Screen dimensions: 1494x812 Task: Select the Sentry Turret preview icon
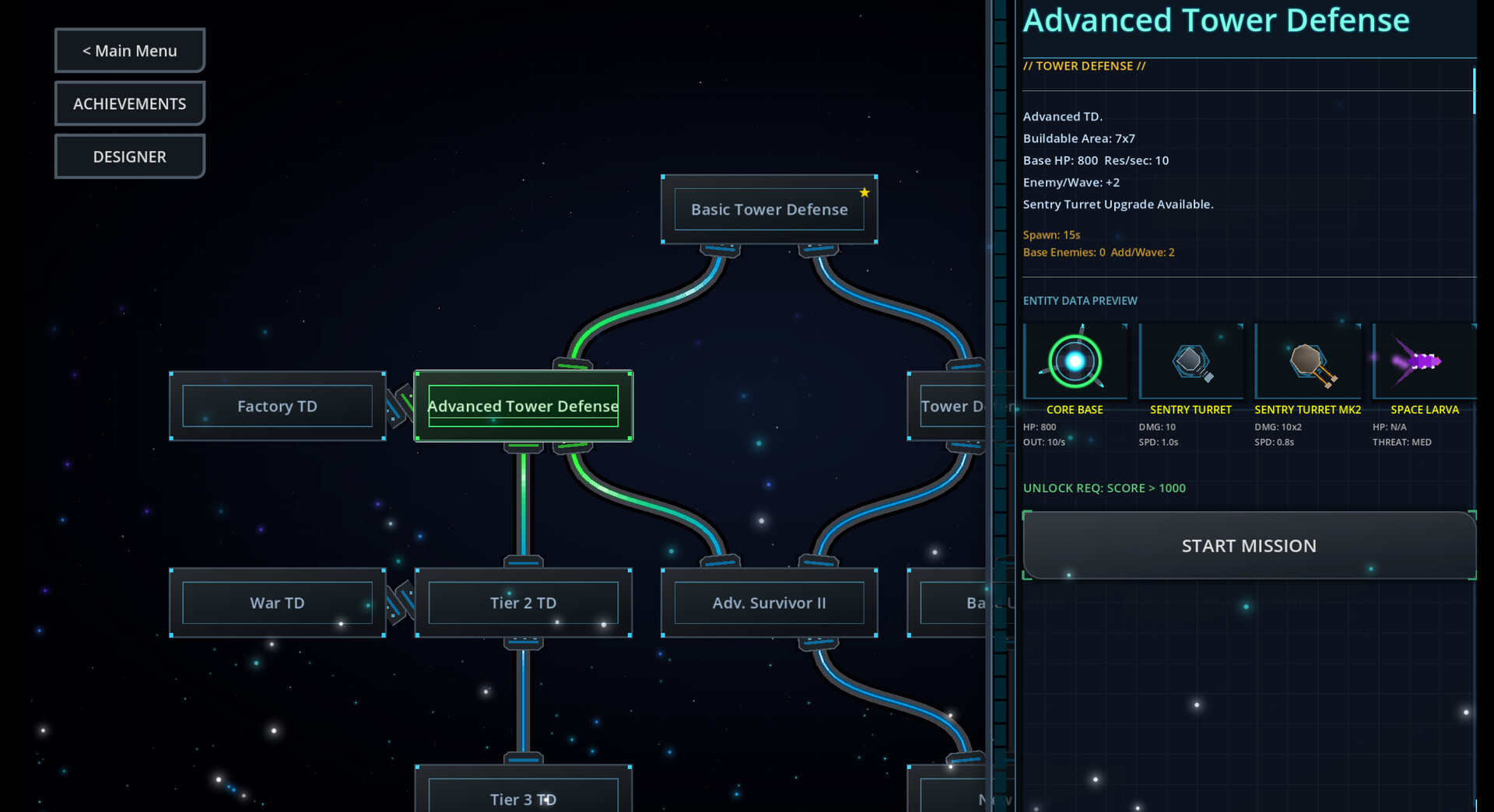click(1191, 362)
